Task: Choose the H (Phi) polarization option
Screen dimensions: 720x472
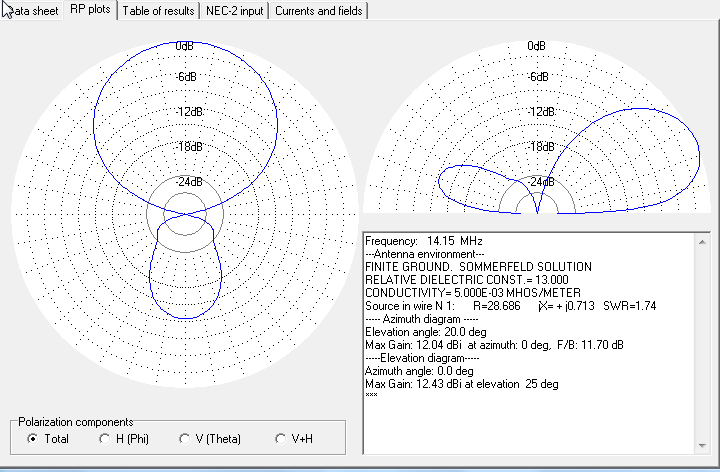Action: tap(105, 439)
